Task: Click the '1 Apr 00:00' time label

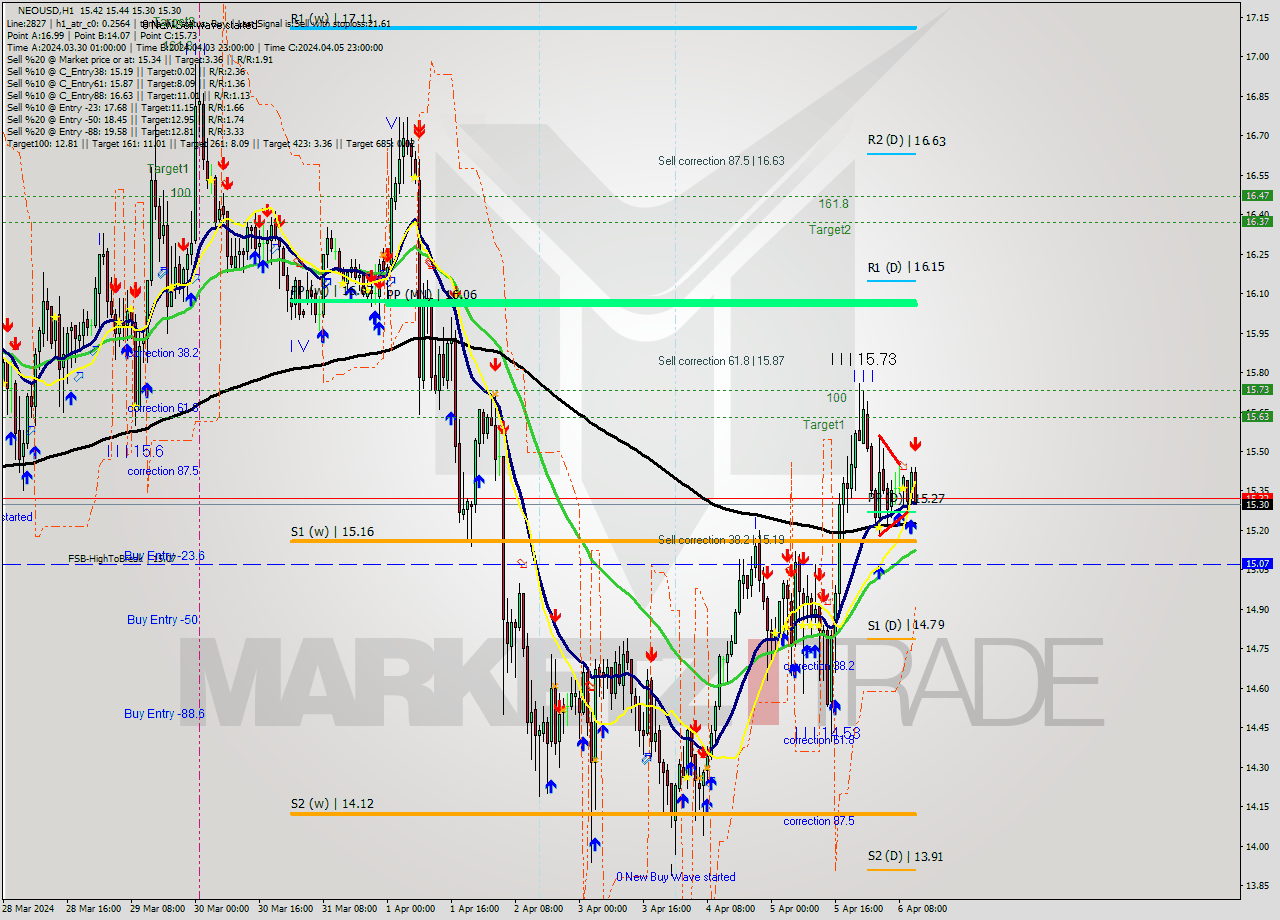Action: click(410, 909)
